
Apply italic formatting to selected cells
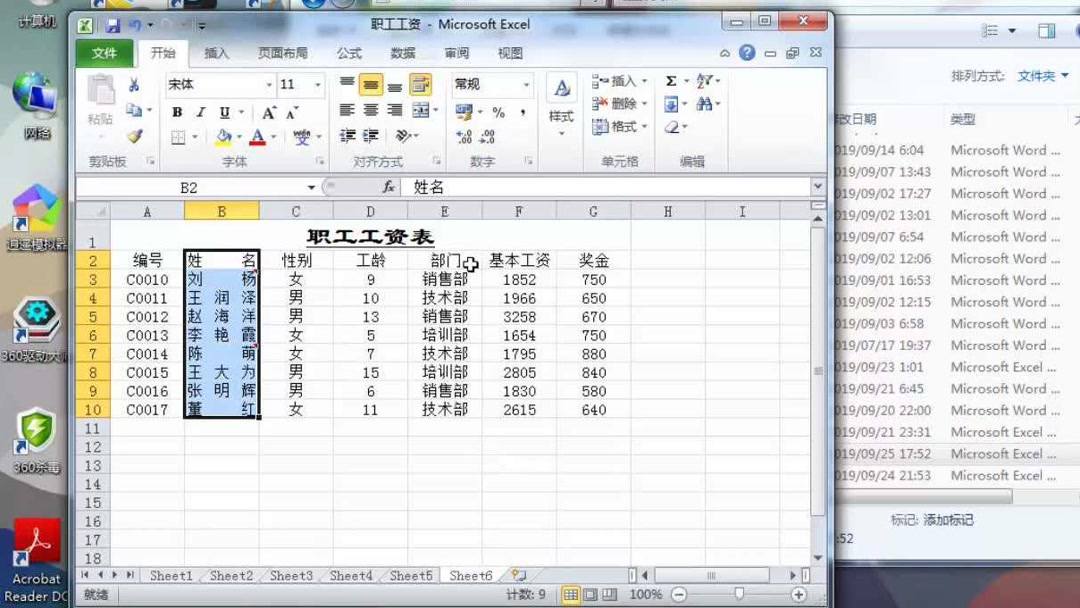[x=202, y=112]
